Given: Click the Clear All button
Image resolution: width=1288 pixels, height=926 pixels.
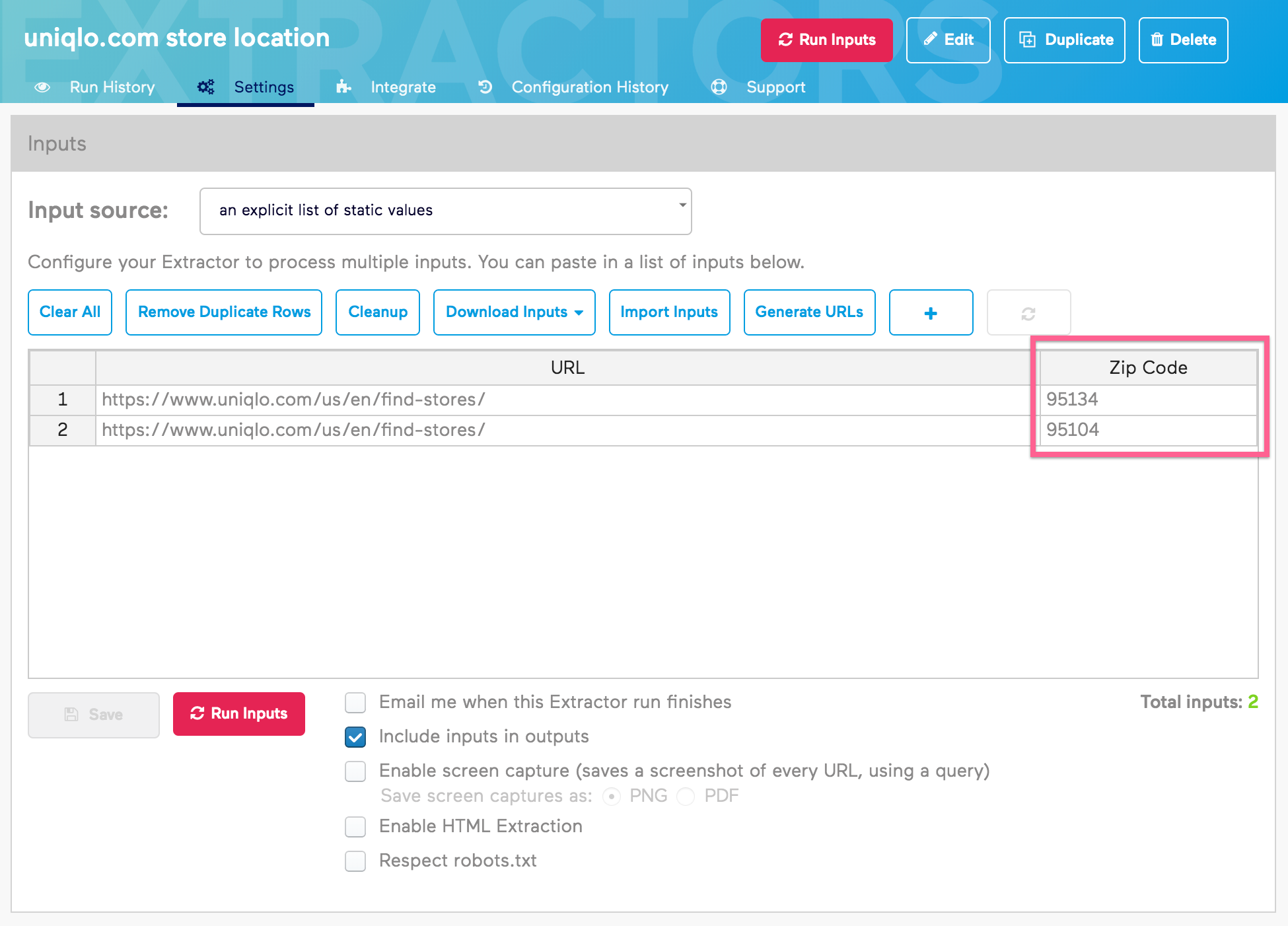Looking at the screenshot, I should (x=69, y=312).
